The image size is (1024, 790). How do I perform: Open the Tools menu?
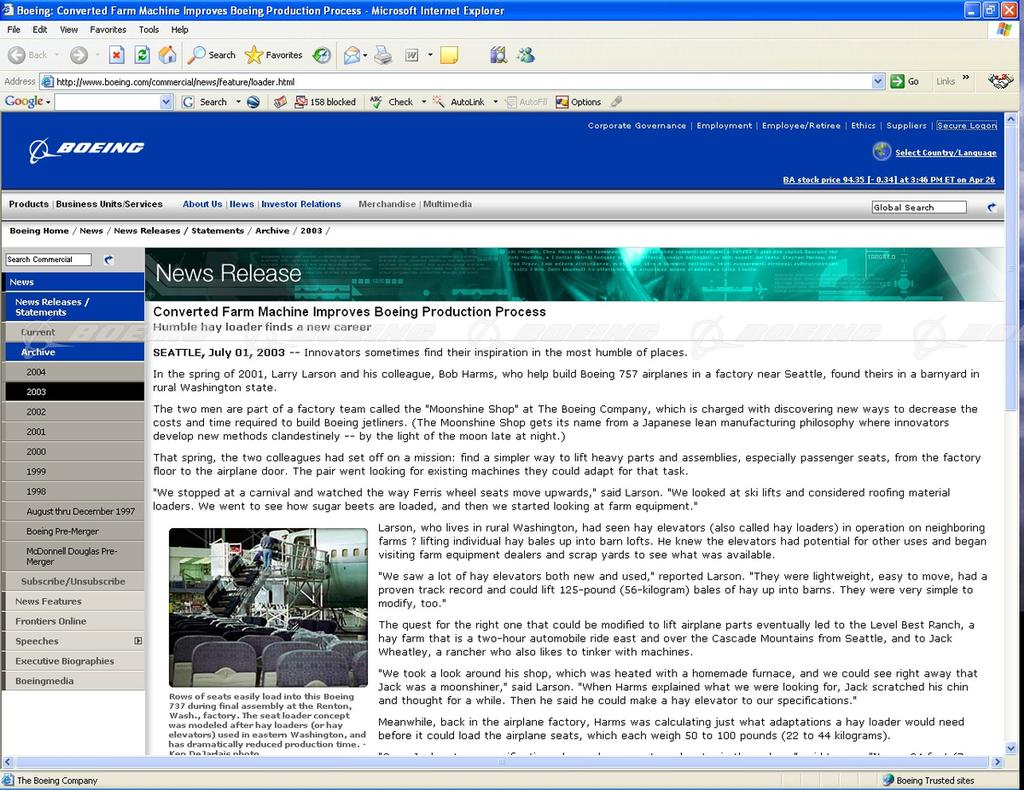click(149, 30)
